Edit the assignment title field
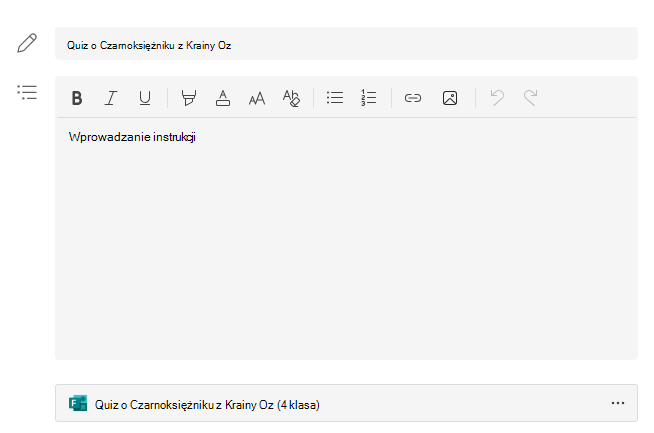 346,43
